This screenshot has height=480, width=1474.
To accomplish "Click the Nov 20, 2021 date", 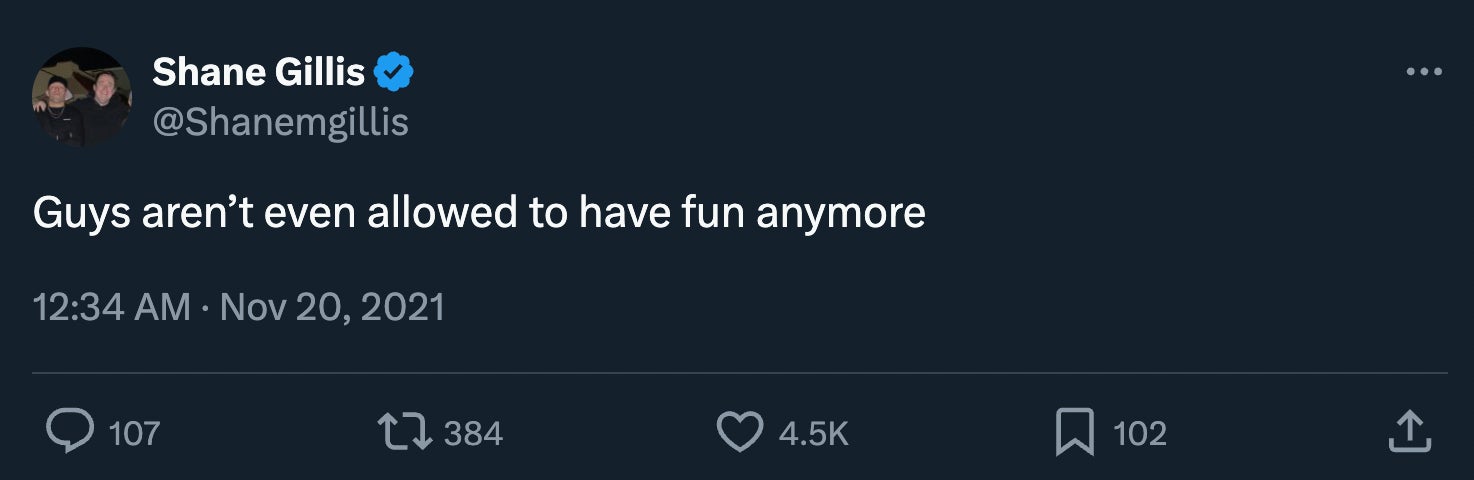I will coord(332,306).
